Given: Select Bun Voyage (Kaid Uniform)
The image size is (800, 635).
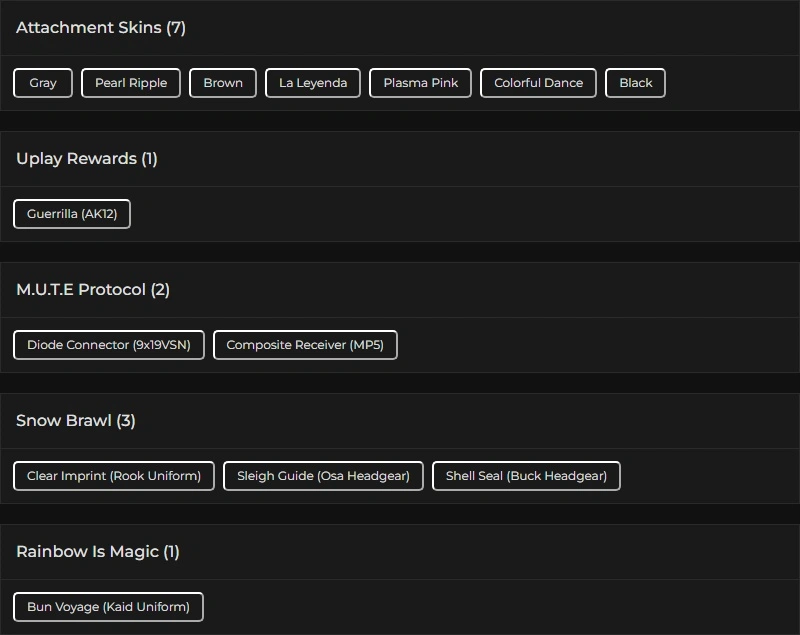Looking at the screenshot, I should [108, 607].
